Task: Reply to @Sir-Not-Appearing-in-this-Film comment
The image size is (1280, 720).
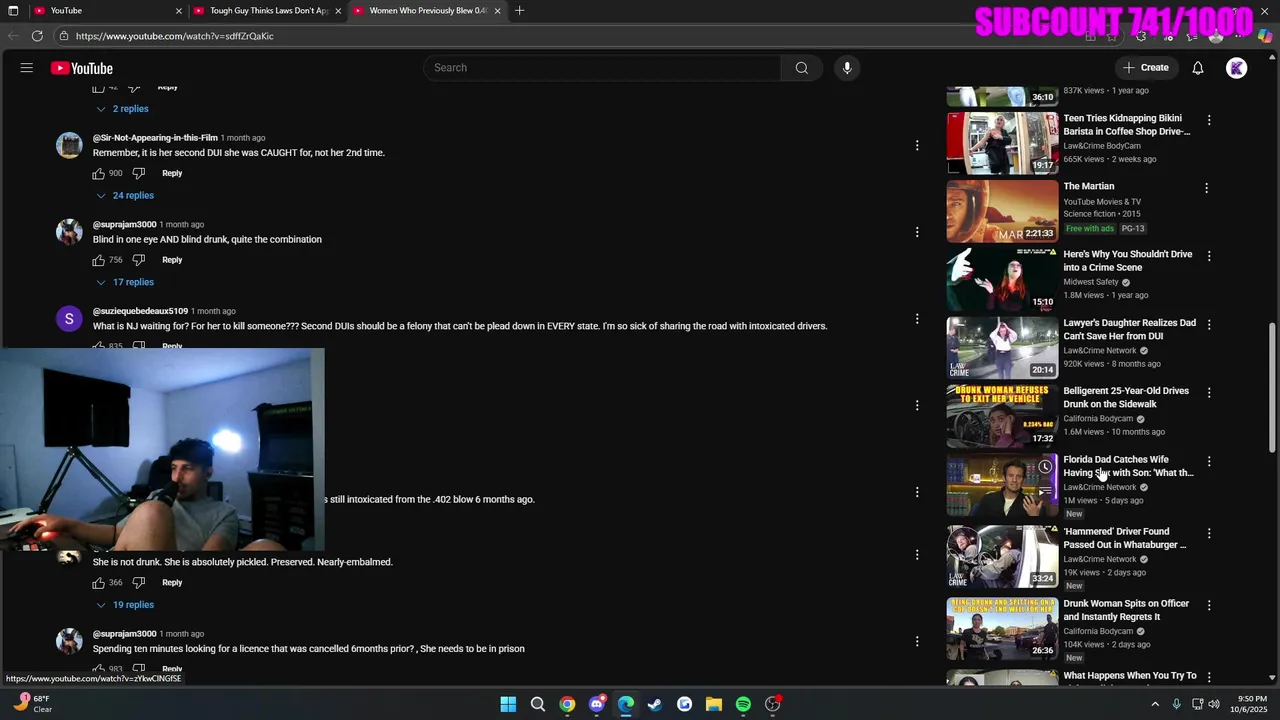Action: pyautogui.click(x=172, y=173)
